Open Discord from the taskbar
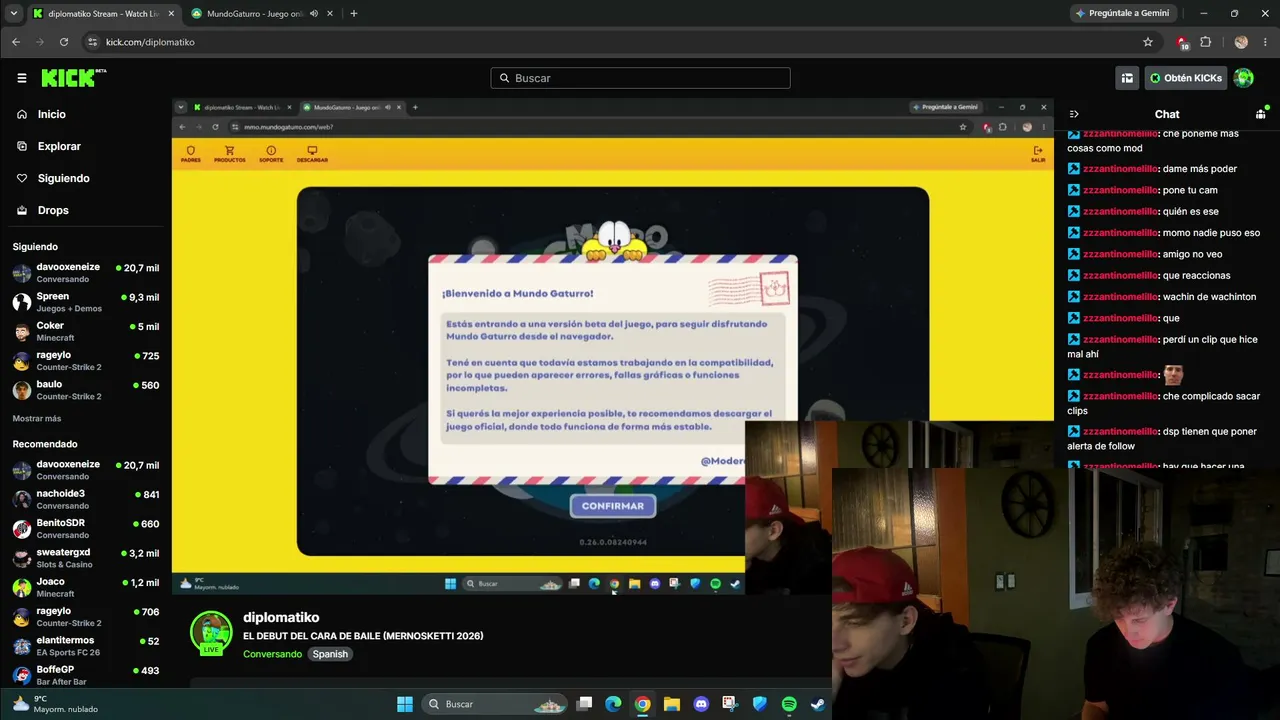The width and height of the screenshot is (1280, 720). 701,704
